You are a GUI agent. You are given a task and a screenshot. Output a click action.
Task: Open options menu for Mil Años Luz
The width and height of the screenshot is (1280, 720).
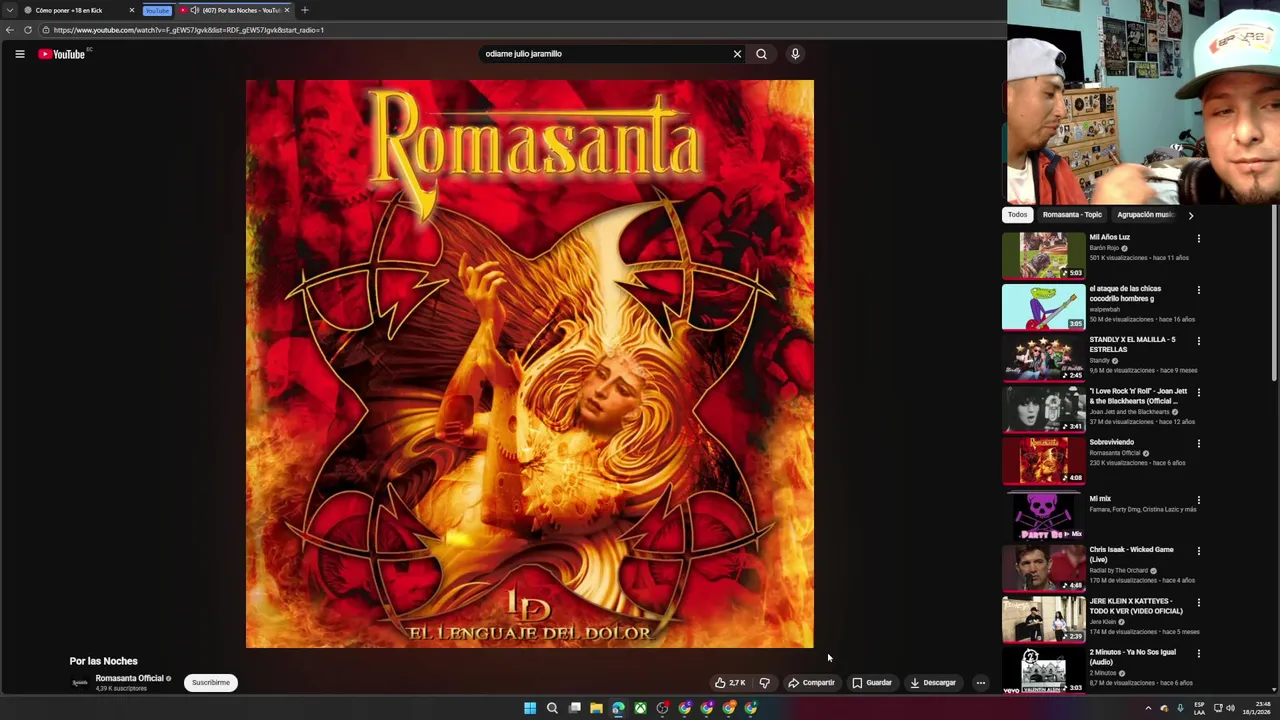[x=1198, y=239]
